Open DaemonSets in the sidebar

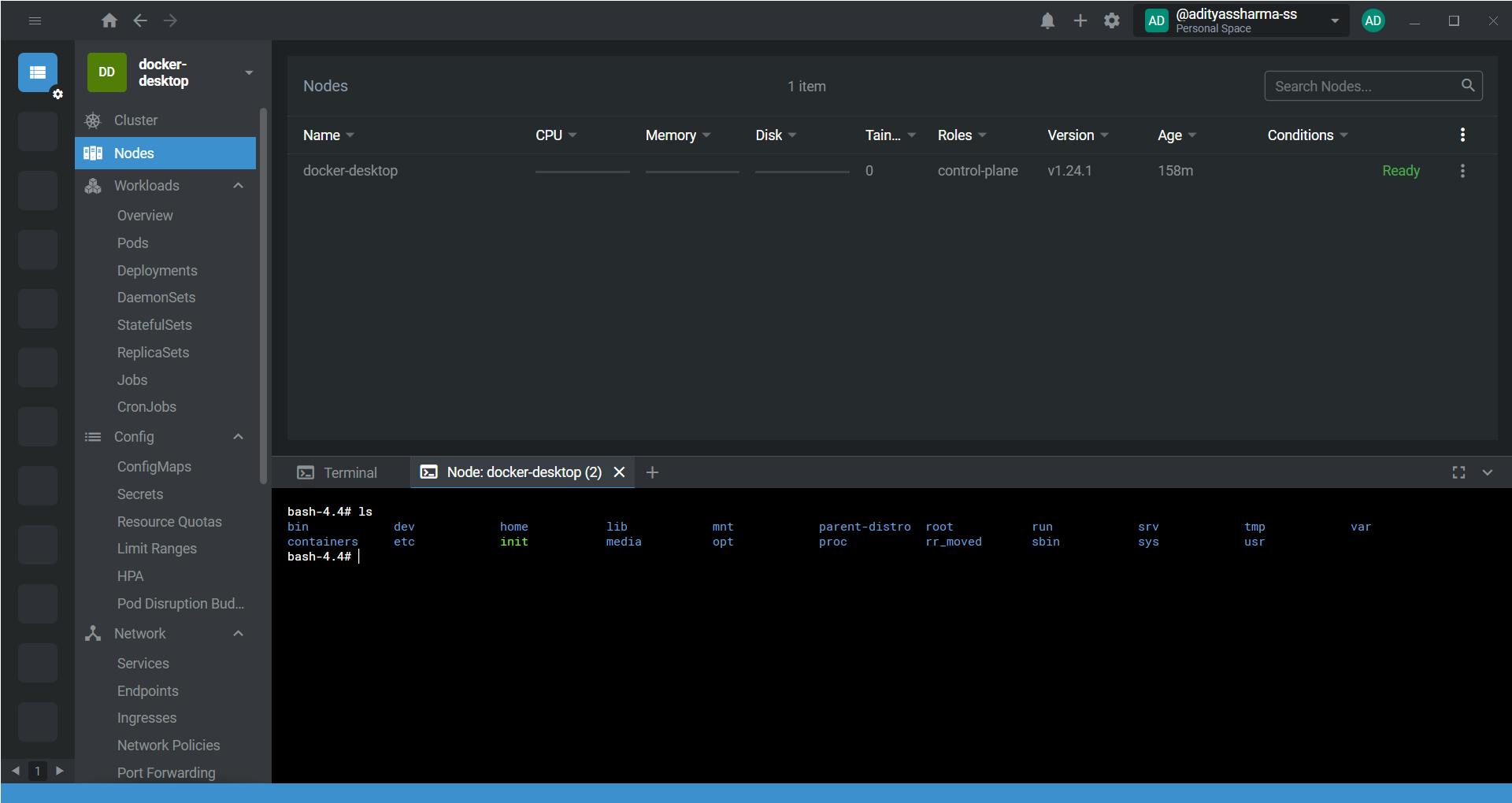click(156, 298)
